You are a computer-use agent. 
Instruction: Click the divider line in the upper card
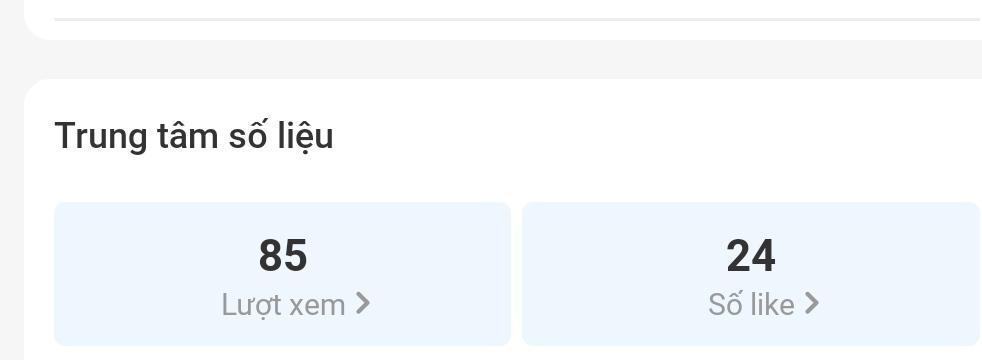pos(517,19)
